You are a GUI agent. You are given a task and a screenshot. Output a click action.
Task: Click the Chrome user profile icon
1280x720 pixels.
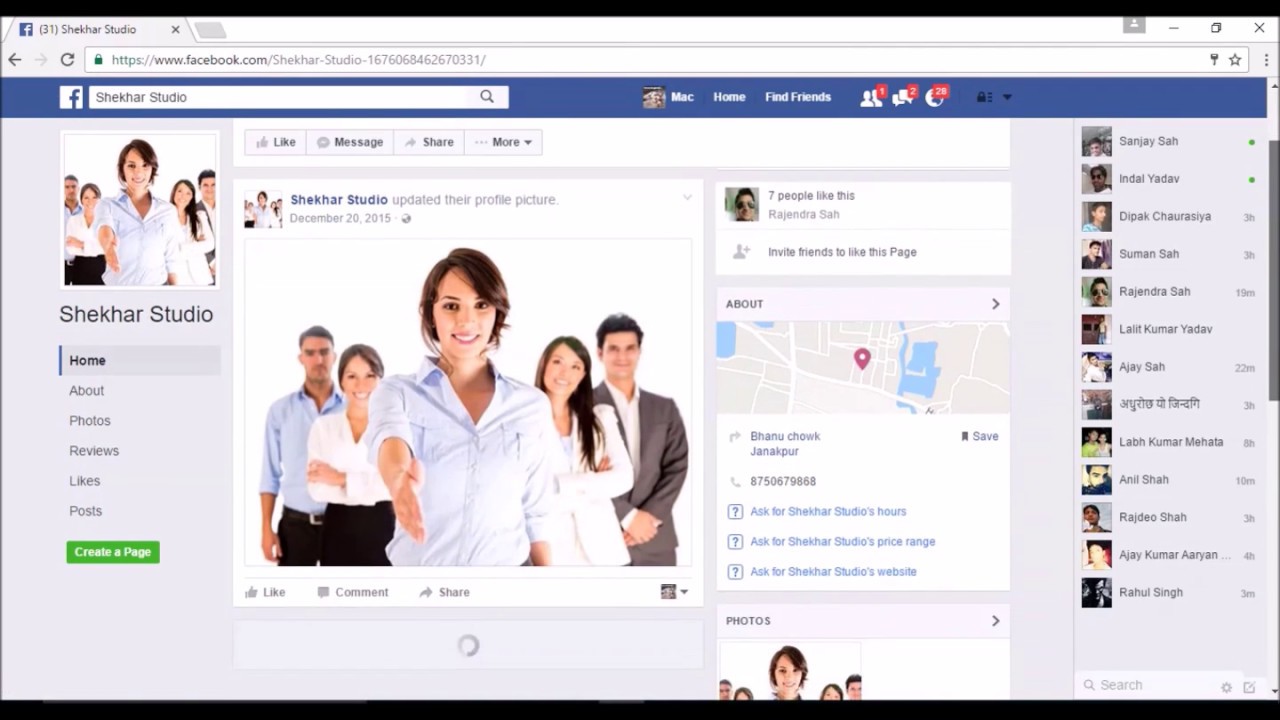(1134, 25)
